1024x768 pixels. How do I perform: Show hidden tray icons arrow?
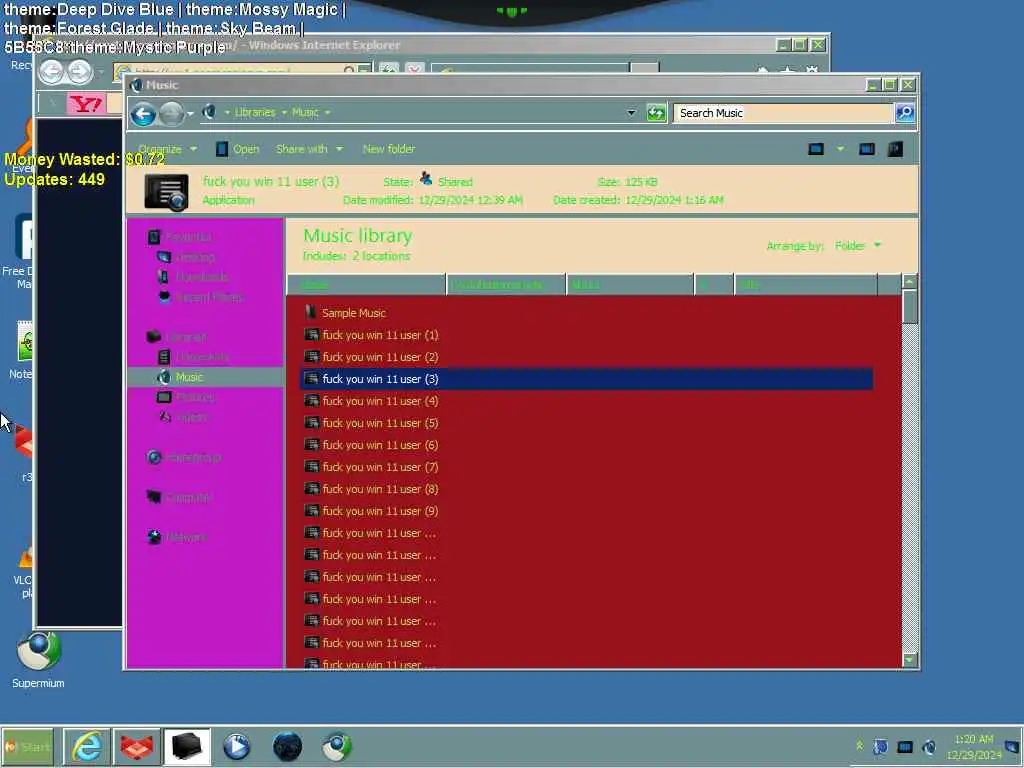pyautogui.click(x=859, y=746)
